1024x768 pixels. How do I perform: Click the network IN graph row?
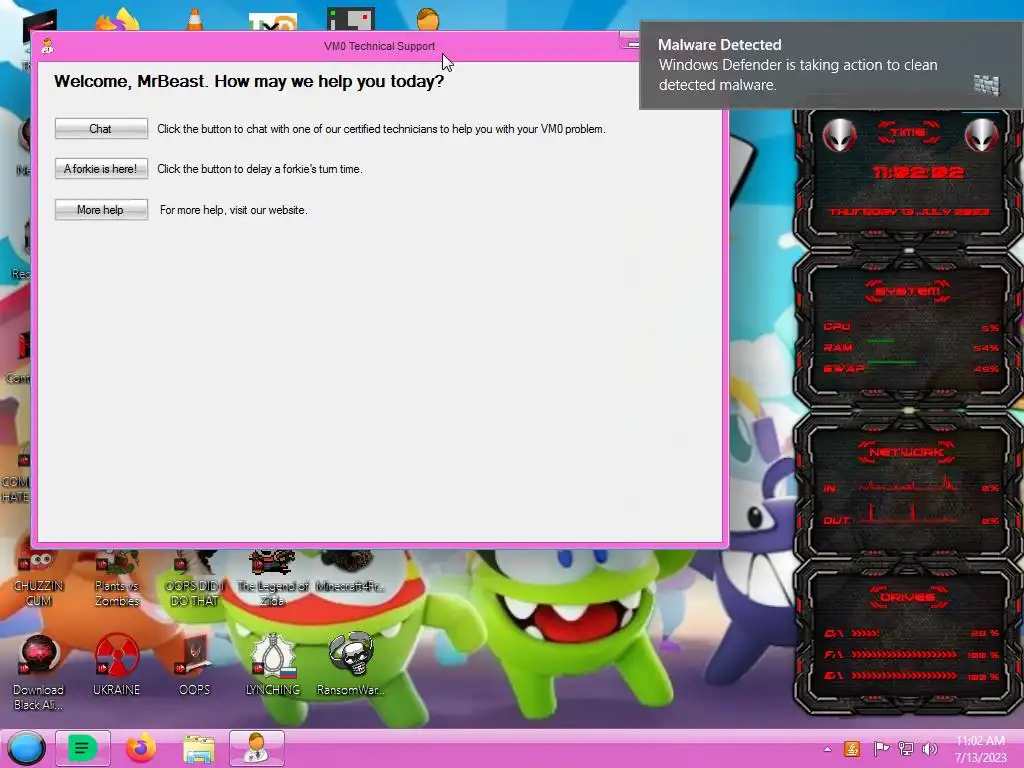[911, 487]
